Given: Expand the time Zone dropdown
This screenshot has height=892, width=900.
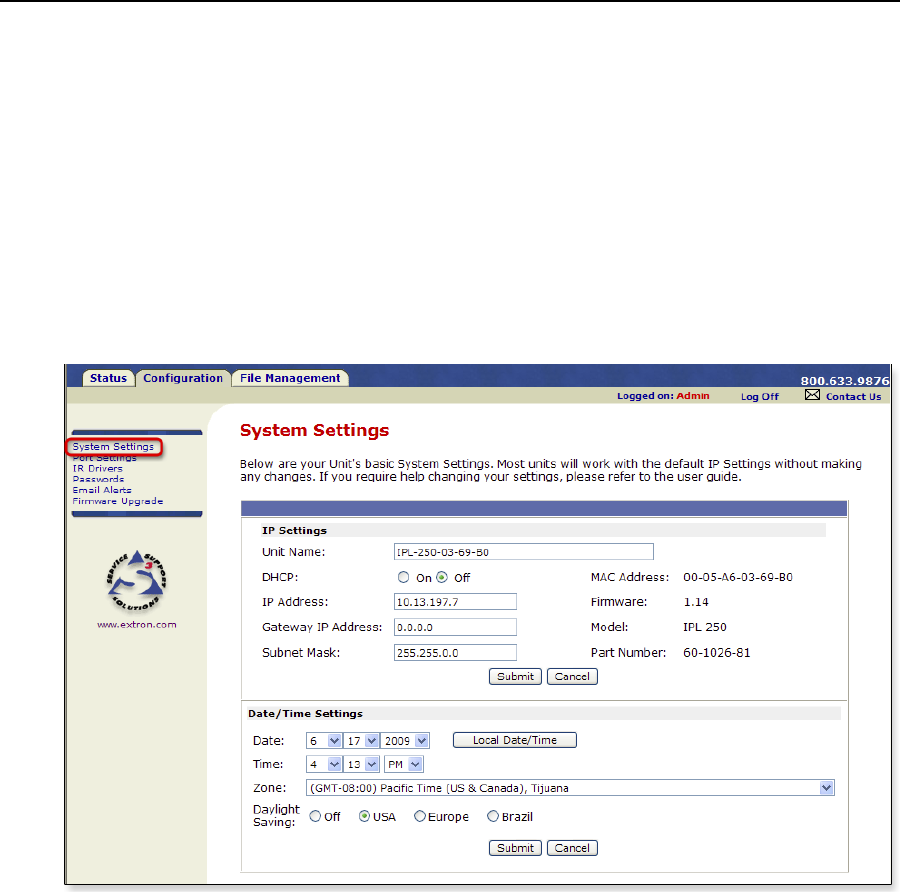Looking at the screenshot, I should pyautogui.click(x=570, y=788).
